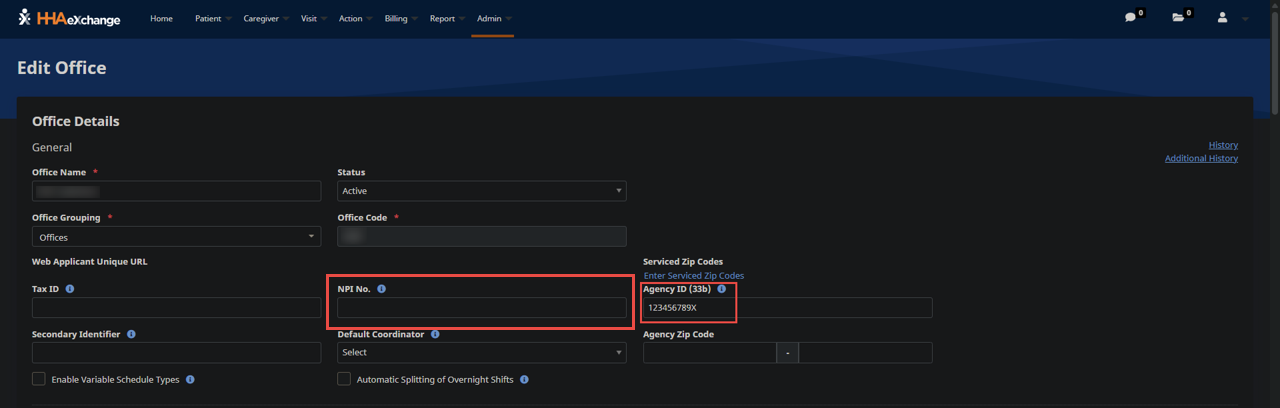Open the chat messages icon

click(1130, 18)
